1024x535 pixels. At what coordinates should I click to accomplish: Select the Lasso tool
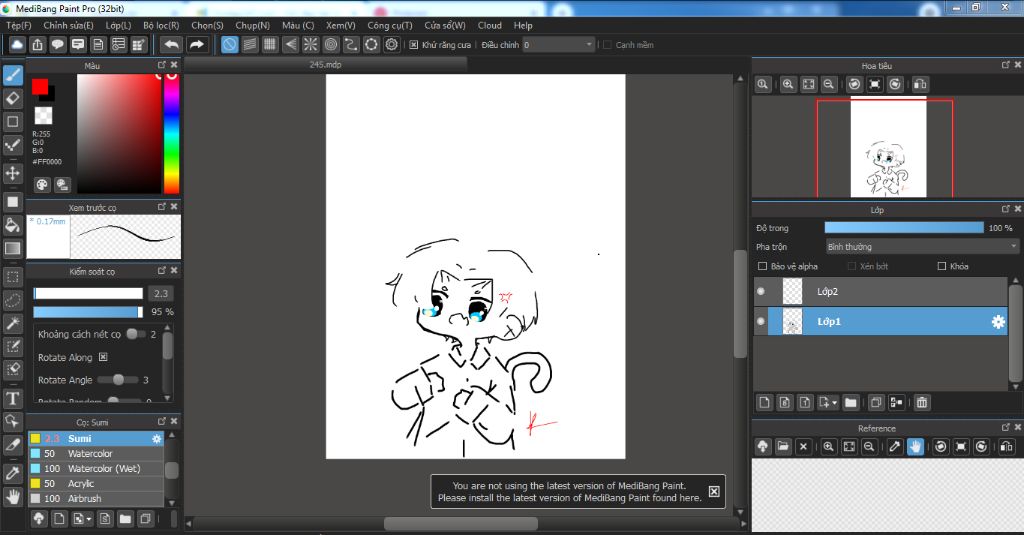(x=12, y=300)
